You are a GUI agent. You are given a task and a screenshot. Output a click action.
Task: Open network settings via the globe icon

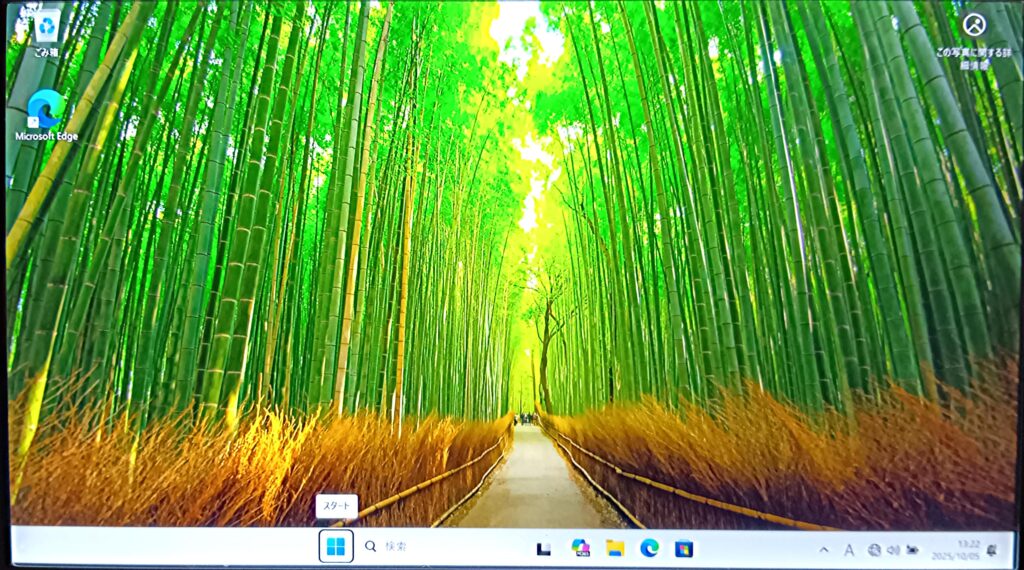pos(874,549)
